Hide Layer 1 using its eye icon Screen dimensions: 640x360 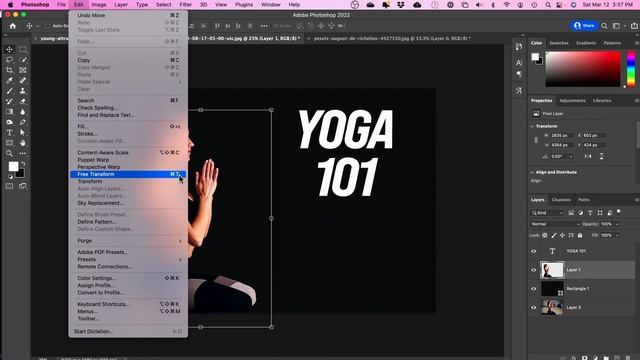[x=533, y=270]
